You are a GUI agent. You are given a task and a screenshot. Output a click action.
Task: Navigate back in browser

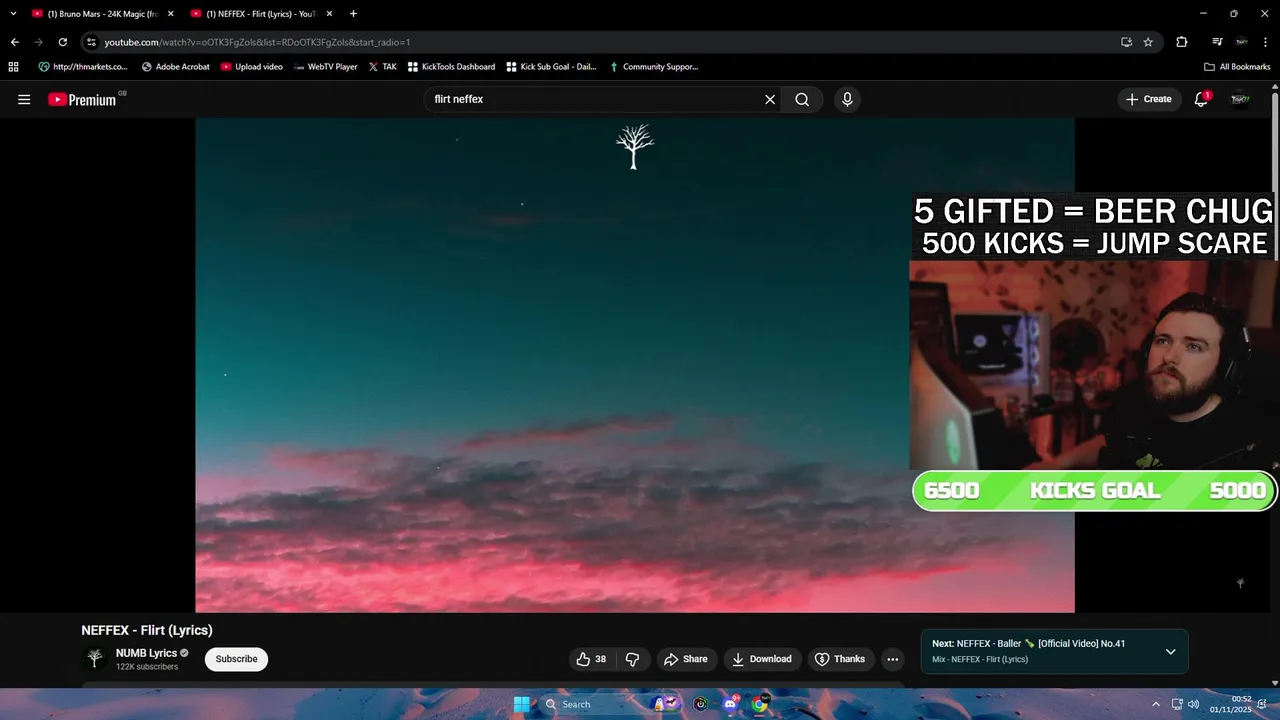pyautogui.click(x=14, y=42)
